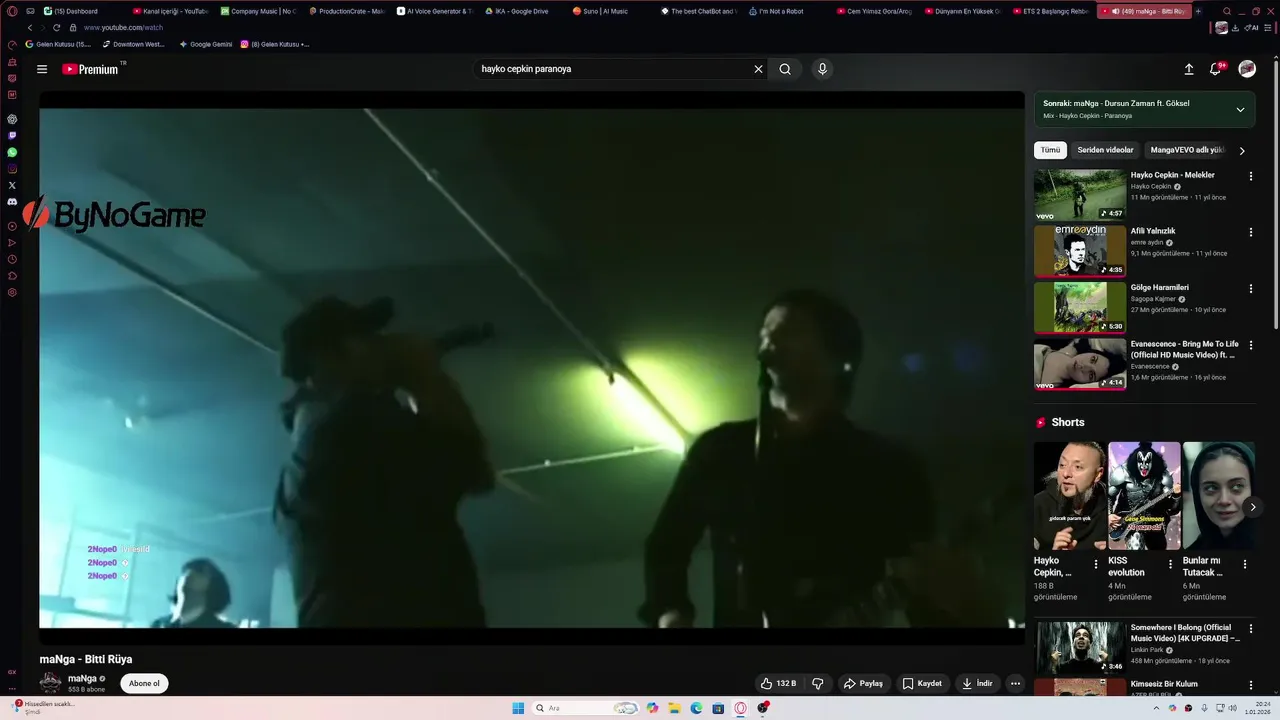Reload the page in browser toolbar
Image resolution: width=1280 pixels, height=720 pixels.
[57, 28]
